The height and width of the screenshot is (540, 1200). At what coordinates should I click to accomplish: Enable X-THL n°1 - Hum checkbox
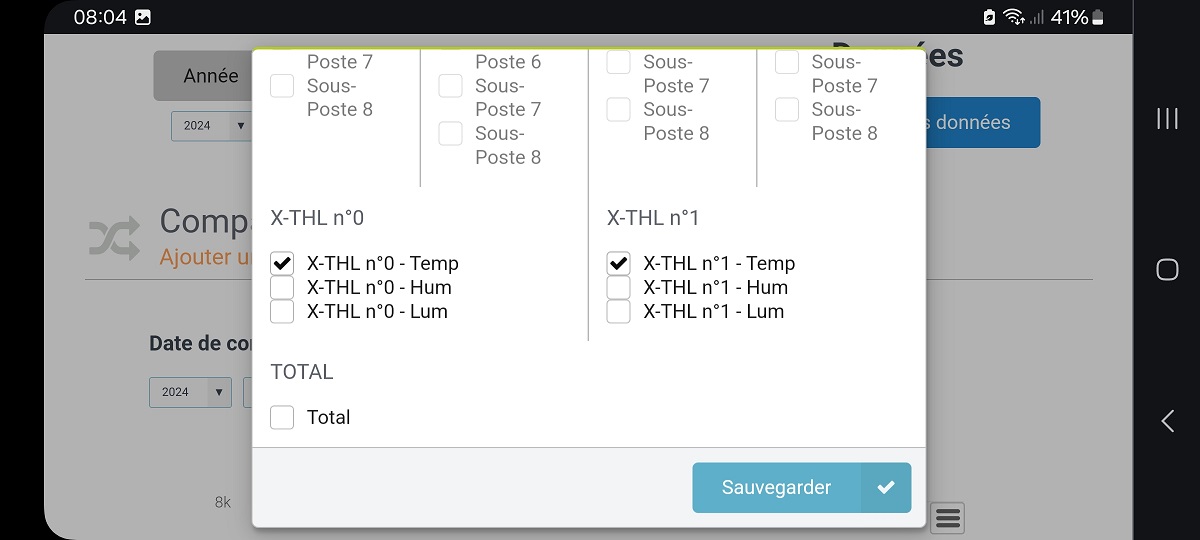[x=618, y=288]
